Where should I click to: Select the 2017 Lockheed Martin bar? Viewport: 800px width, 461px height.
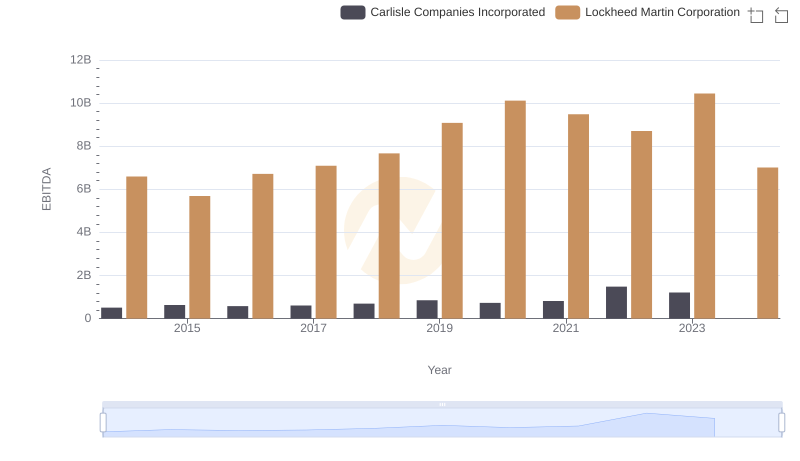click(326, 242)
